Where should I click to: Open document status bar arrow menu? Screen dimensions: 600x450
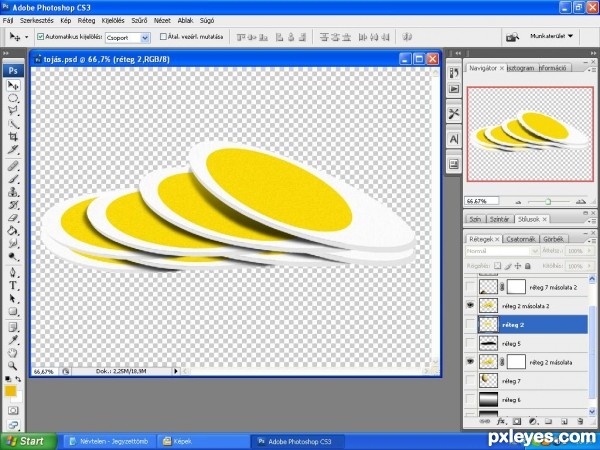176,371
